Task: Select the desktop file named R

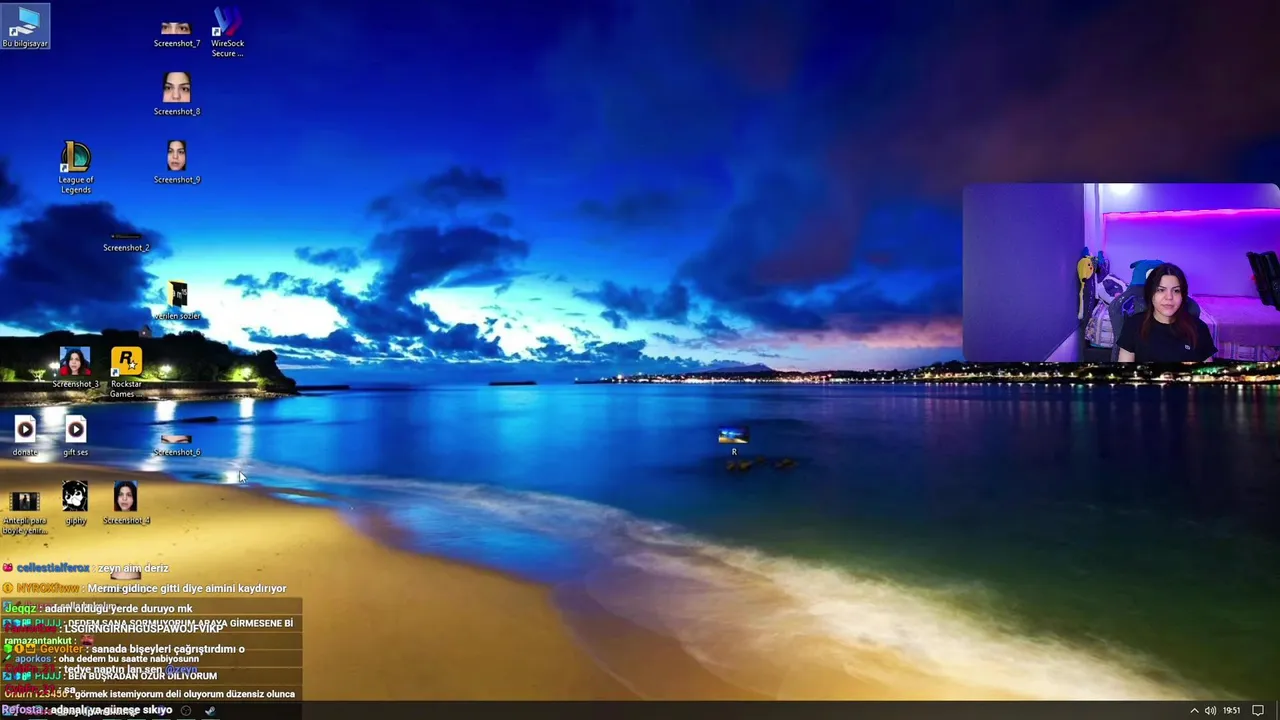Action: coord(733,441)
